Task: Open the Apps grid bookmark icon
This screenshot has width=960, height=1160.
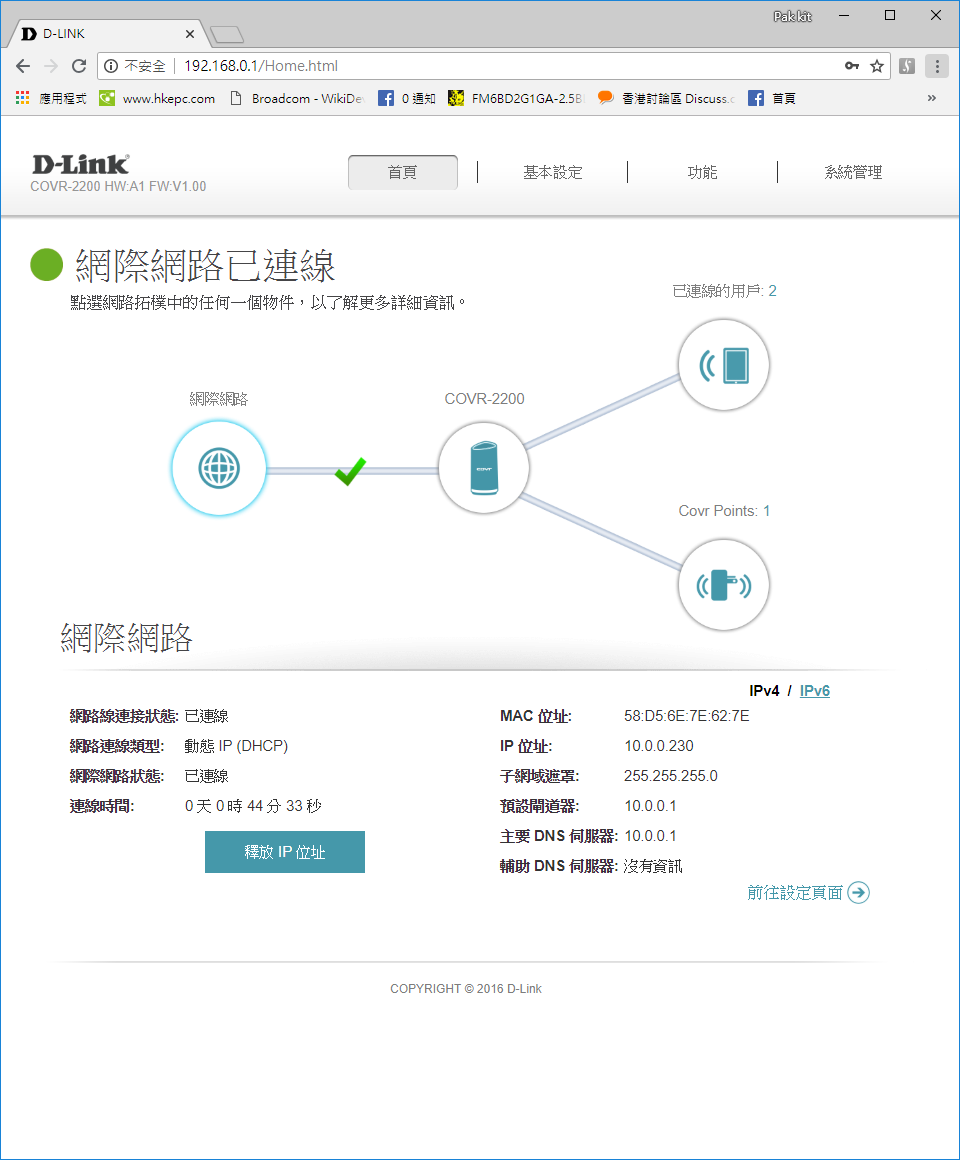Action: (x=23, y=98)
